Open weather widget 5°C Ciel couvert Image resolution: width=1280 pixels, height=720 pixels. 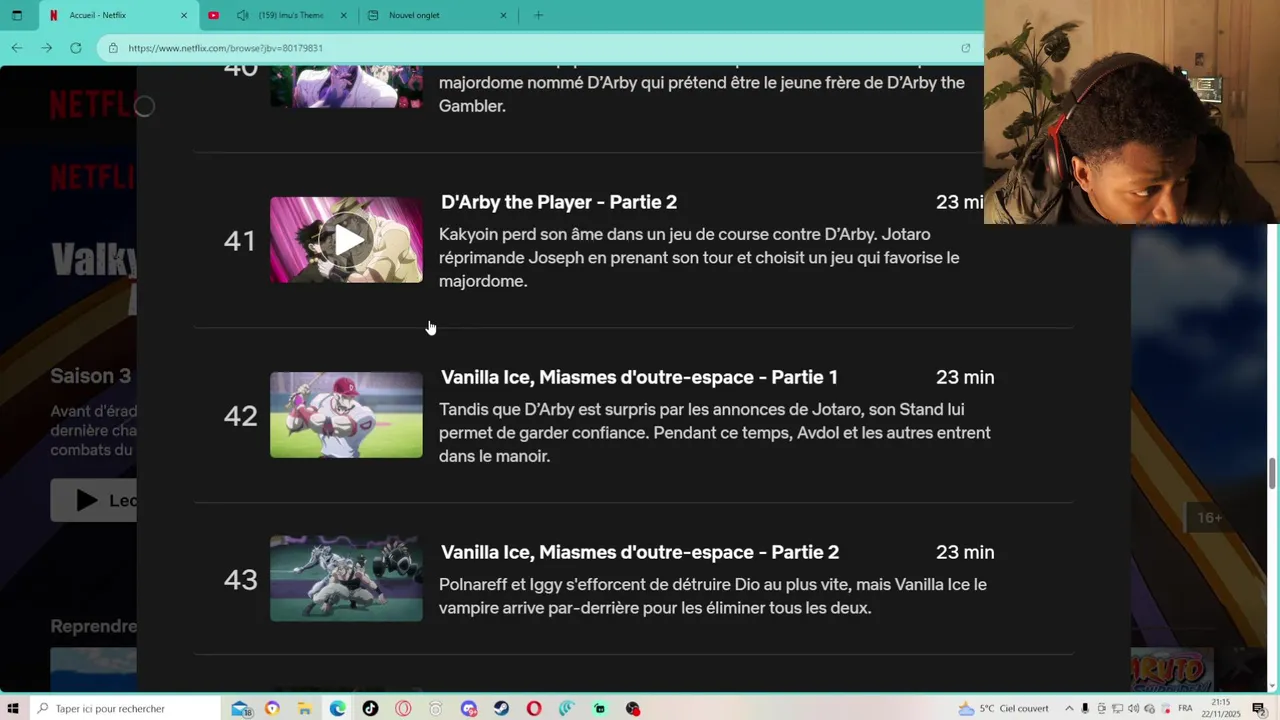click(1003, 708)
